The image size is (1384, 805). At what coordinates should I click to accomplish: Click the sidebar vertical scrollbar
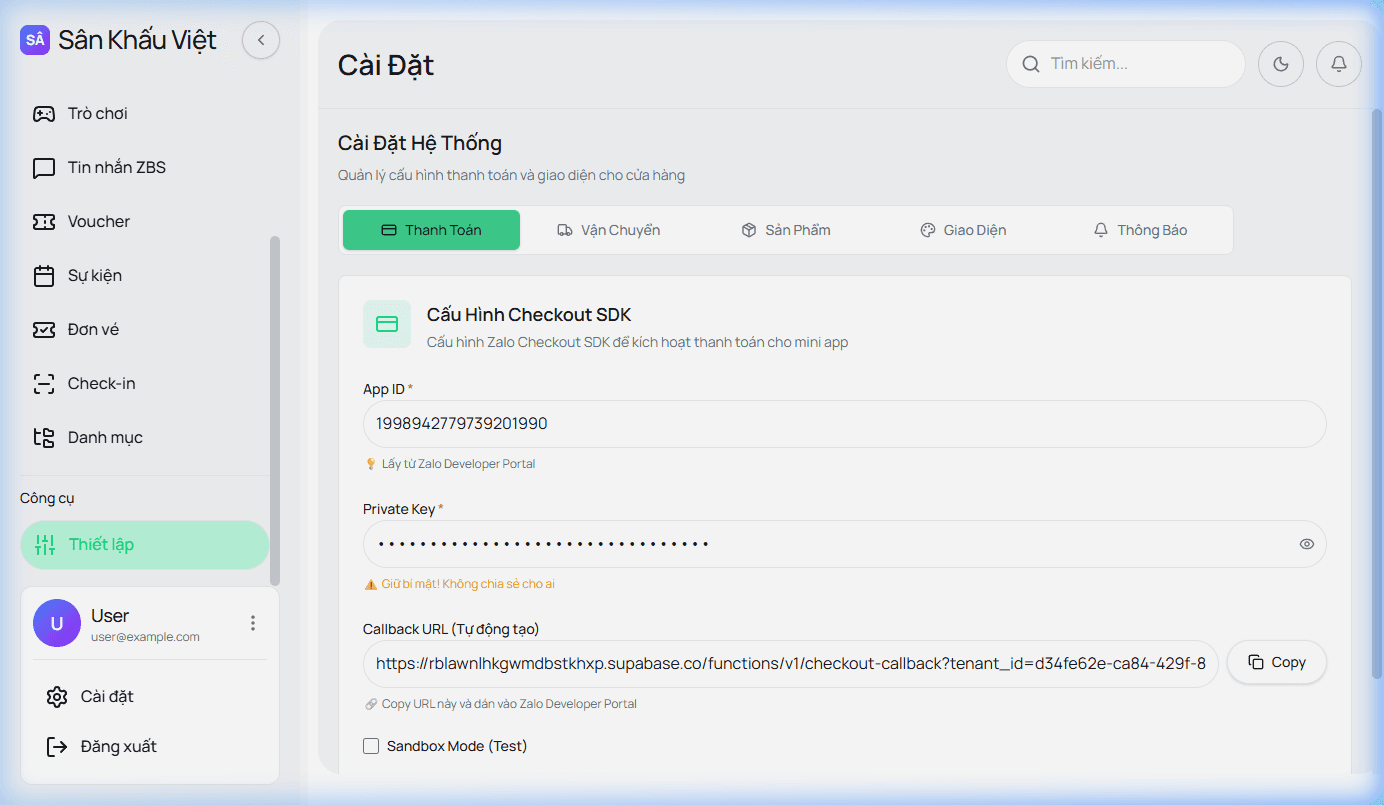click(275, 410)
